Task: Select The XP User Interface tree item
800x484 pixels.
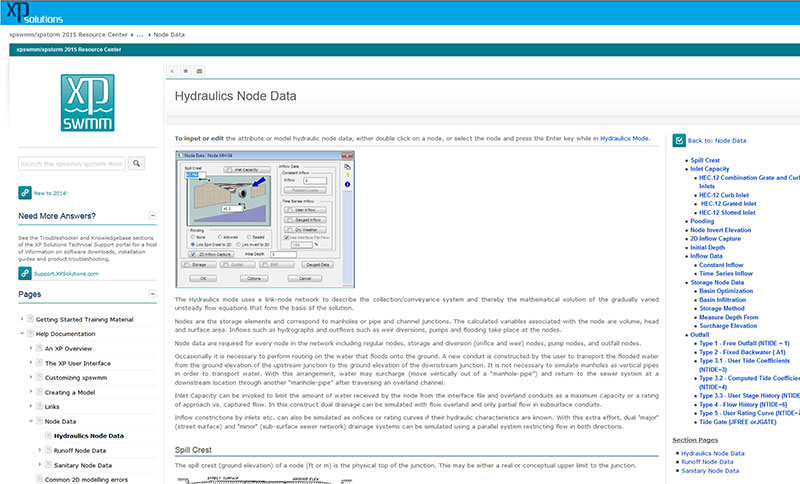Action: (78, 363)
